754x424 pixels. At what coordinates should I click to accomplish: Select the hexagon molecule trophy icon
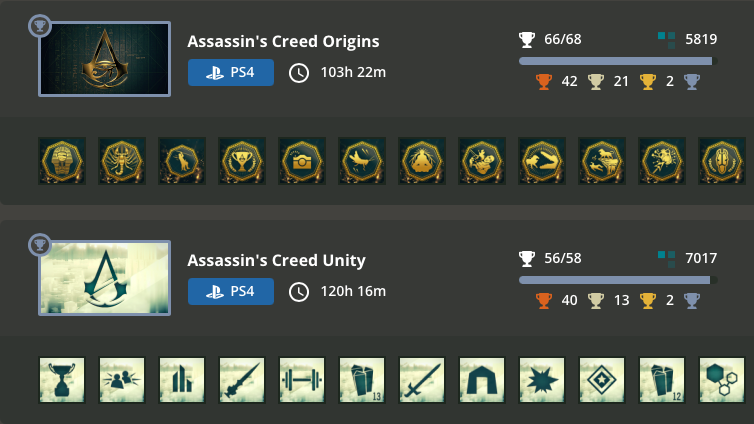720,381
